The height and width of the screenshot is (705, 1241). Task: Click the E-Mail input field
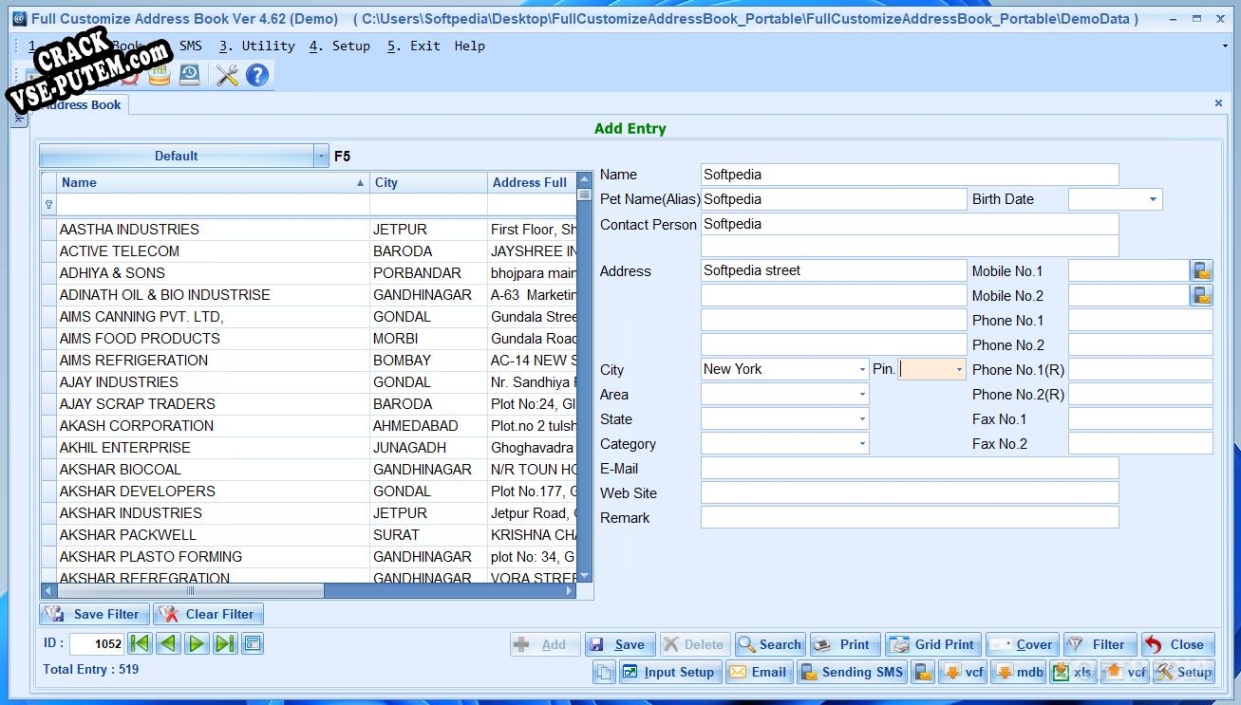tap(909, 468)
